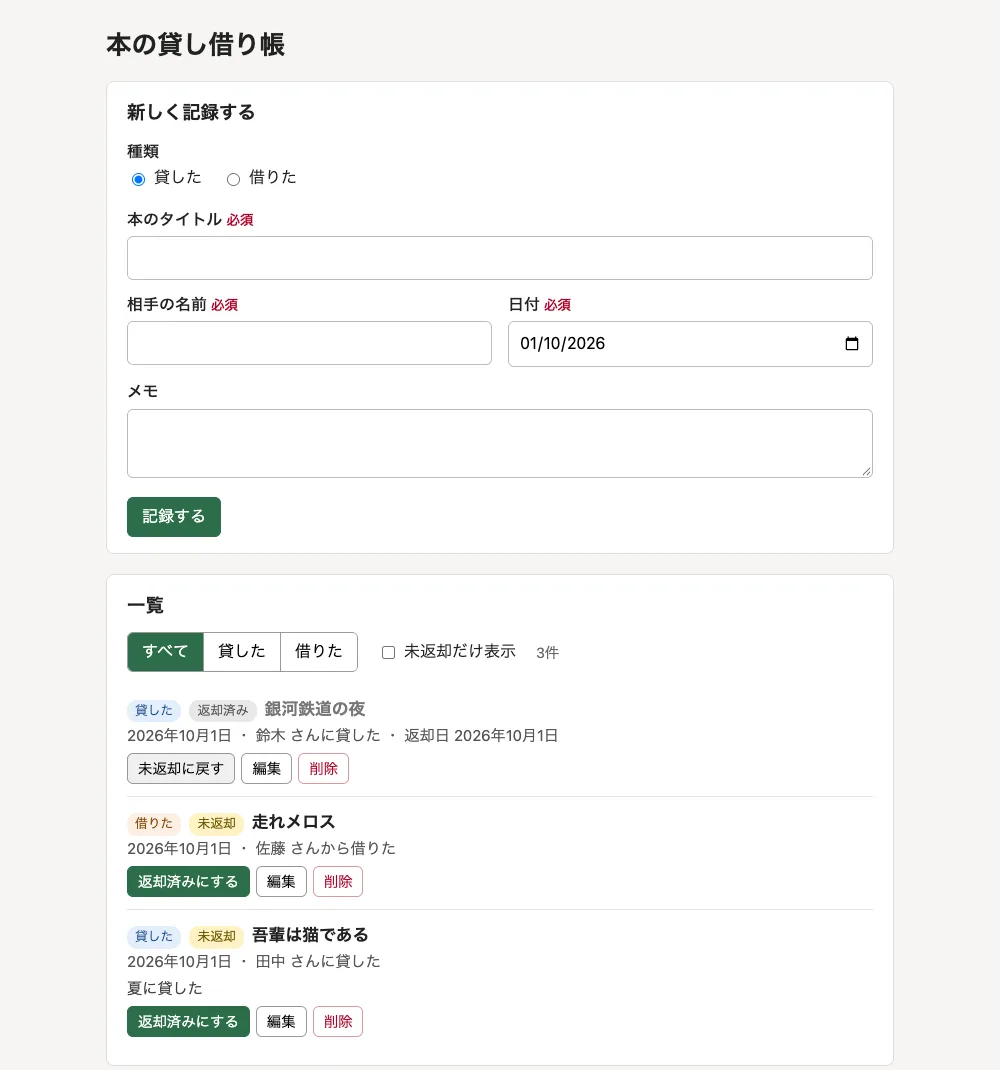Viewport: 1000px width, 1070px height.
Task: Delete the 吾輩は猫である entry
Action: tap(338, 1022)
